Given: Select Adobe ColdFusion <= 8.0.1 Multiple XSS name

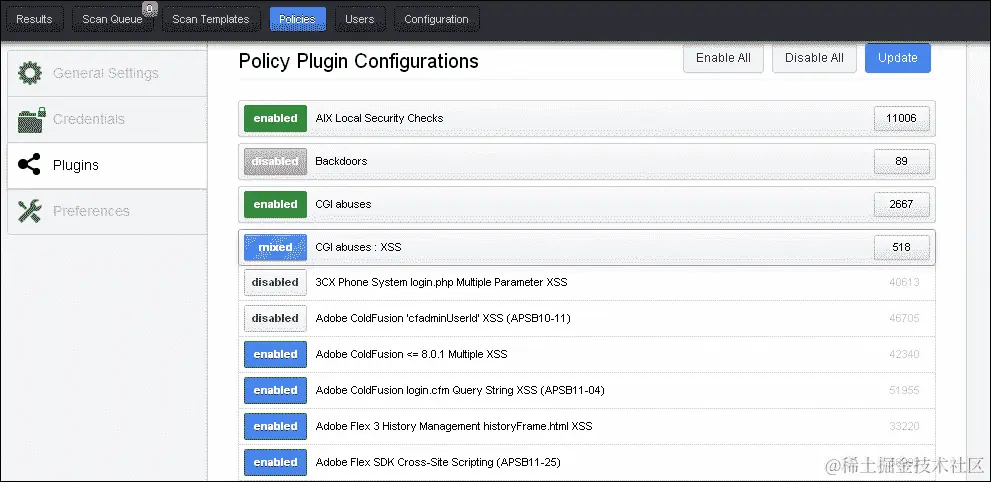Looking at the screenshot, I should 411,354.
